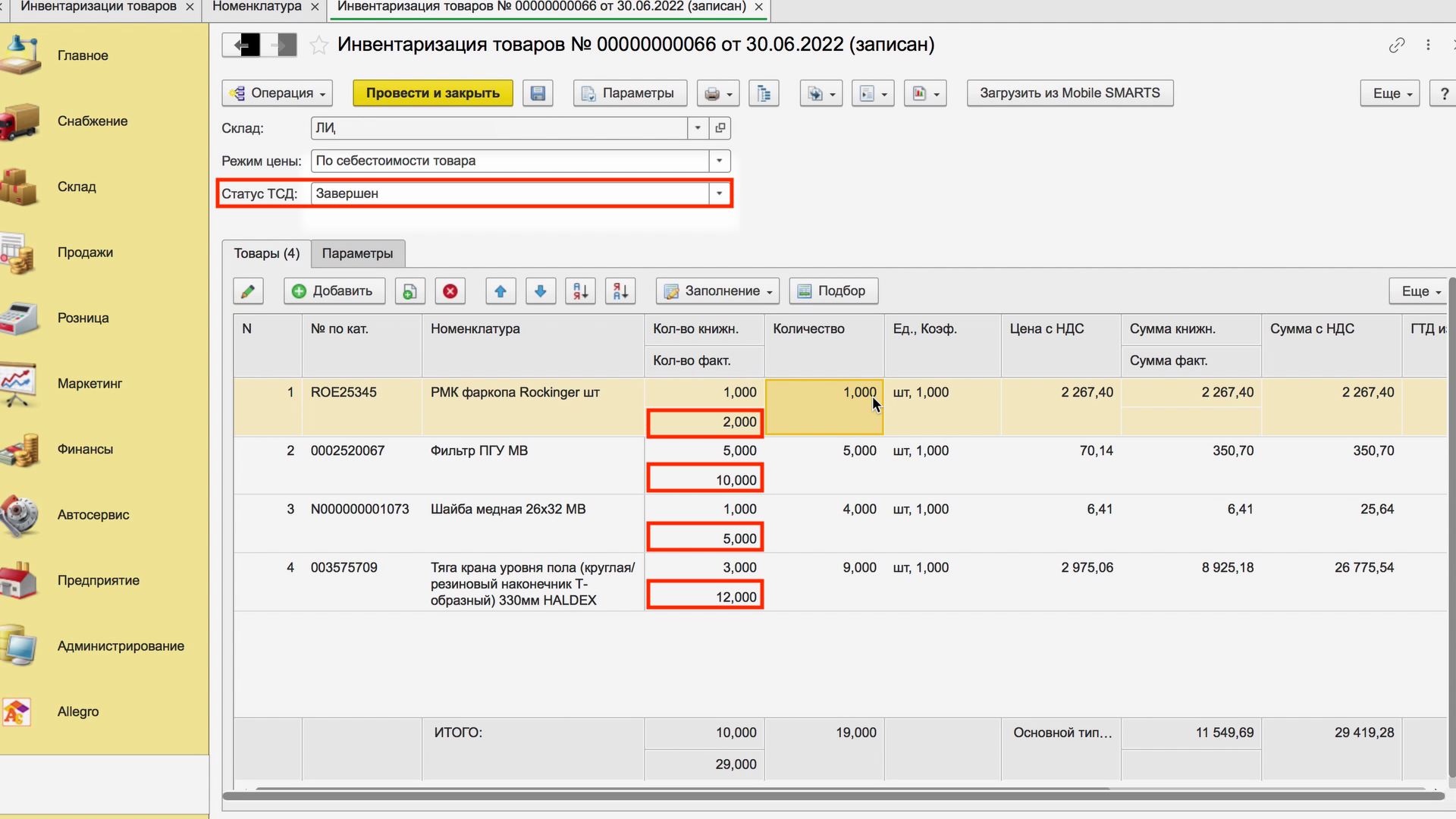Click the Подбор button
This screenshot has width=1456, height=819.
point(833,291)
